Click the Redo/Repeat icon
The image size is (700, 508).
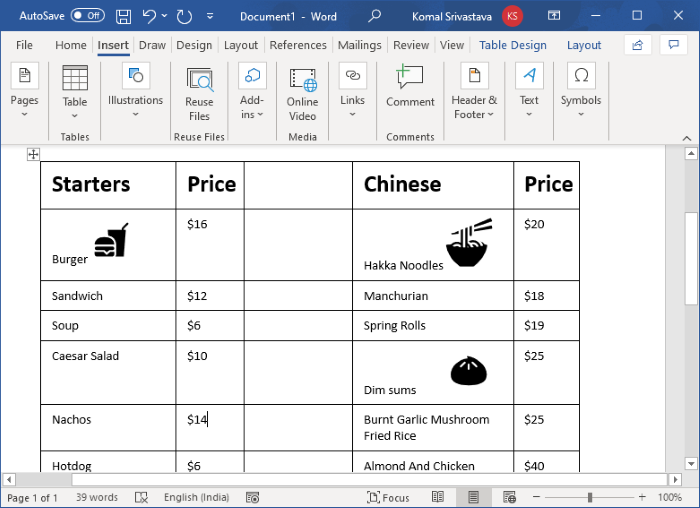184,17
